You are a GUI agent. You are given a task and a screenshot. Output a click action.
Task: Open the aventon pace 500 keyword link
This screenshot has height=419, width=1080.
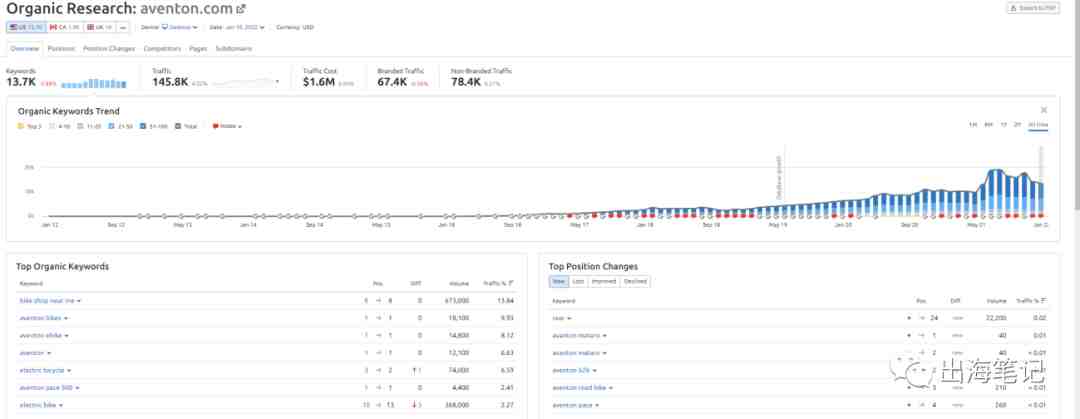[x=46, y=387]
